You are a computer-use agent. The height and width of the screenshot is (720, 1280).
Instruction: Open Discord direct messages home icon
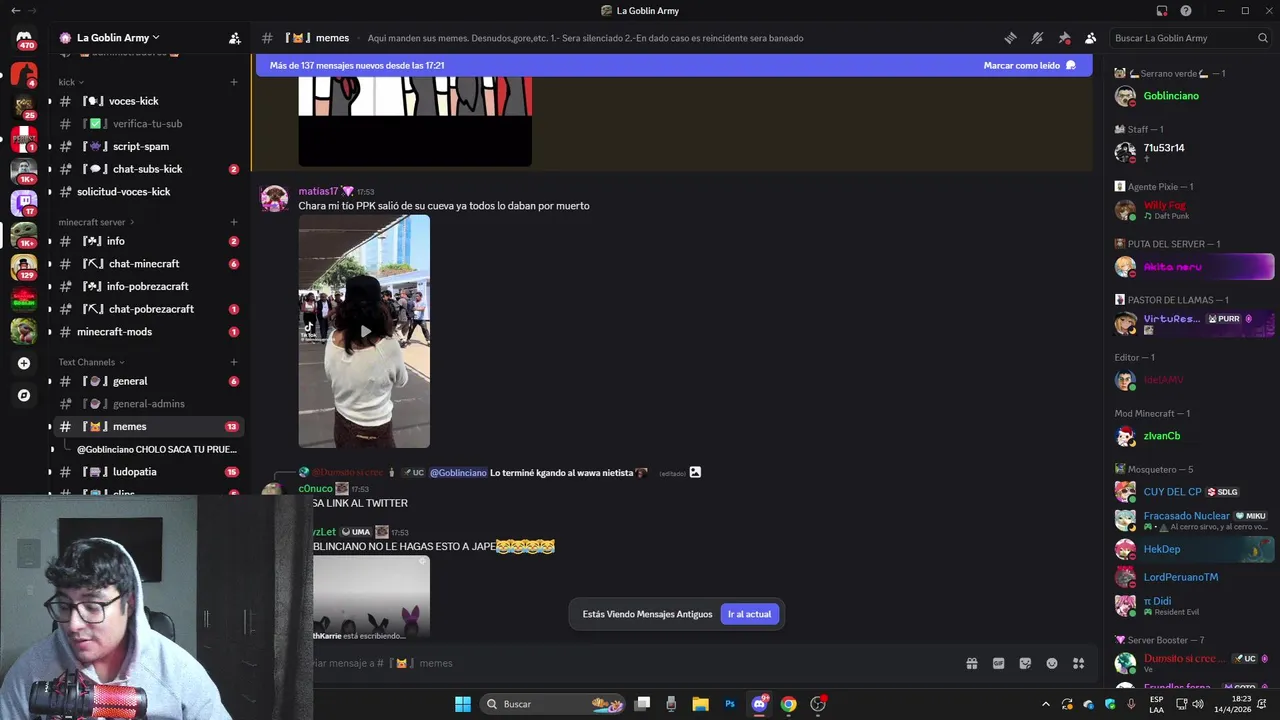pos(24,39)
